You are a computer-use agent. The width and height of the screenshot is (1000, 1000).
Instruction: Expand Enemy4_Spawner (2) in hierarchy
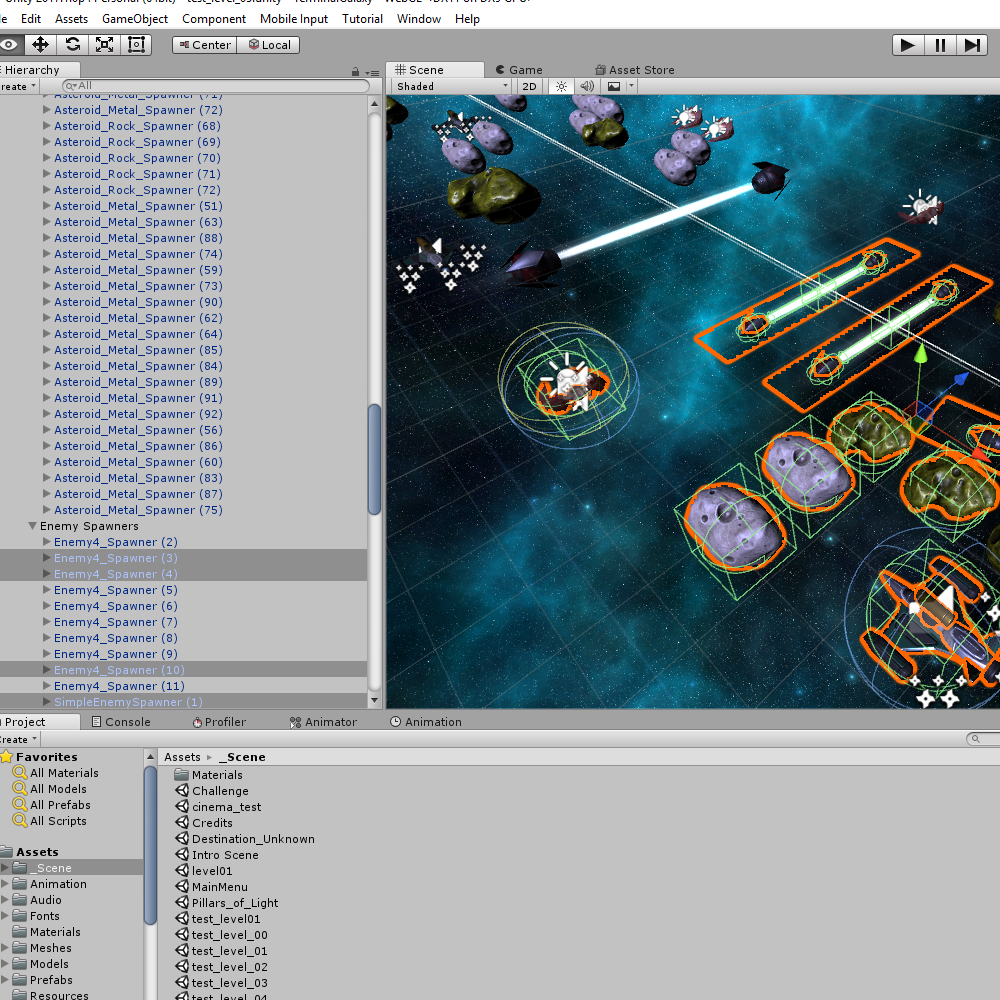[x=46, y=541]
